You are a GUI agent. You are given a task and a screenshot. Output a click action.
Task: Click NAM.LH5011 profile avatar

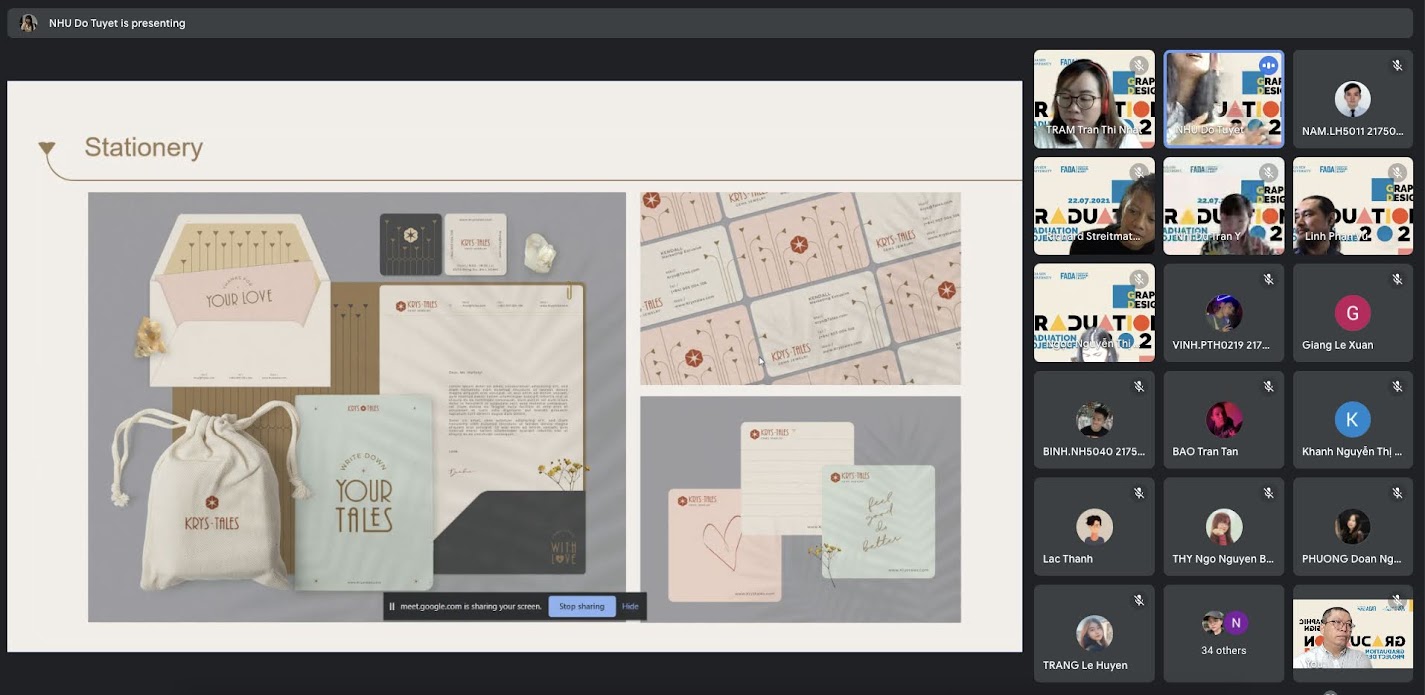(1353, 99)
